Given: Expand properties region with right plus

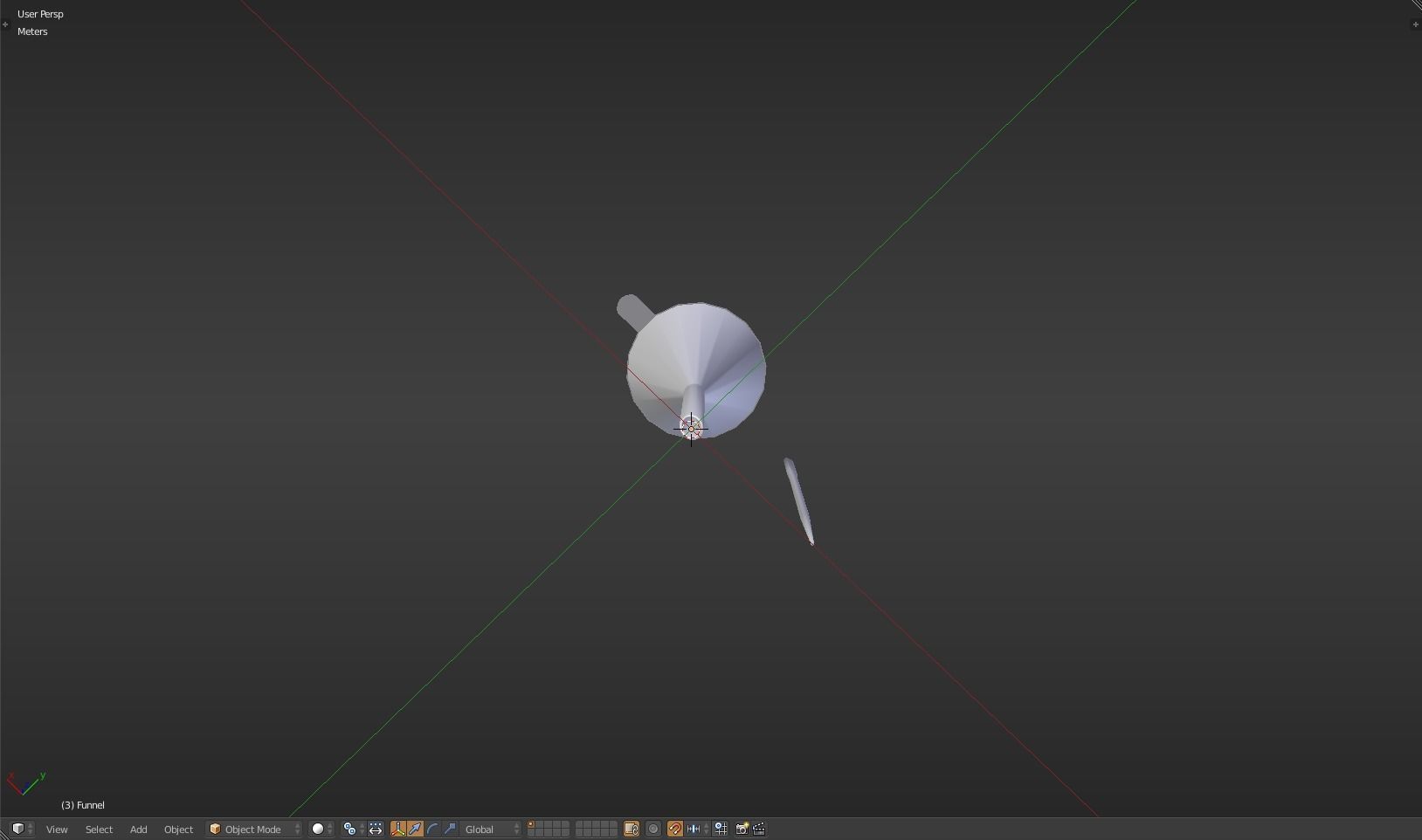Looking at the screenshot, I should [x=1415, y=24].
